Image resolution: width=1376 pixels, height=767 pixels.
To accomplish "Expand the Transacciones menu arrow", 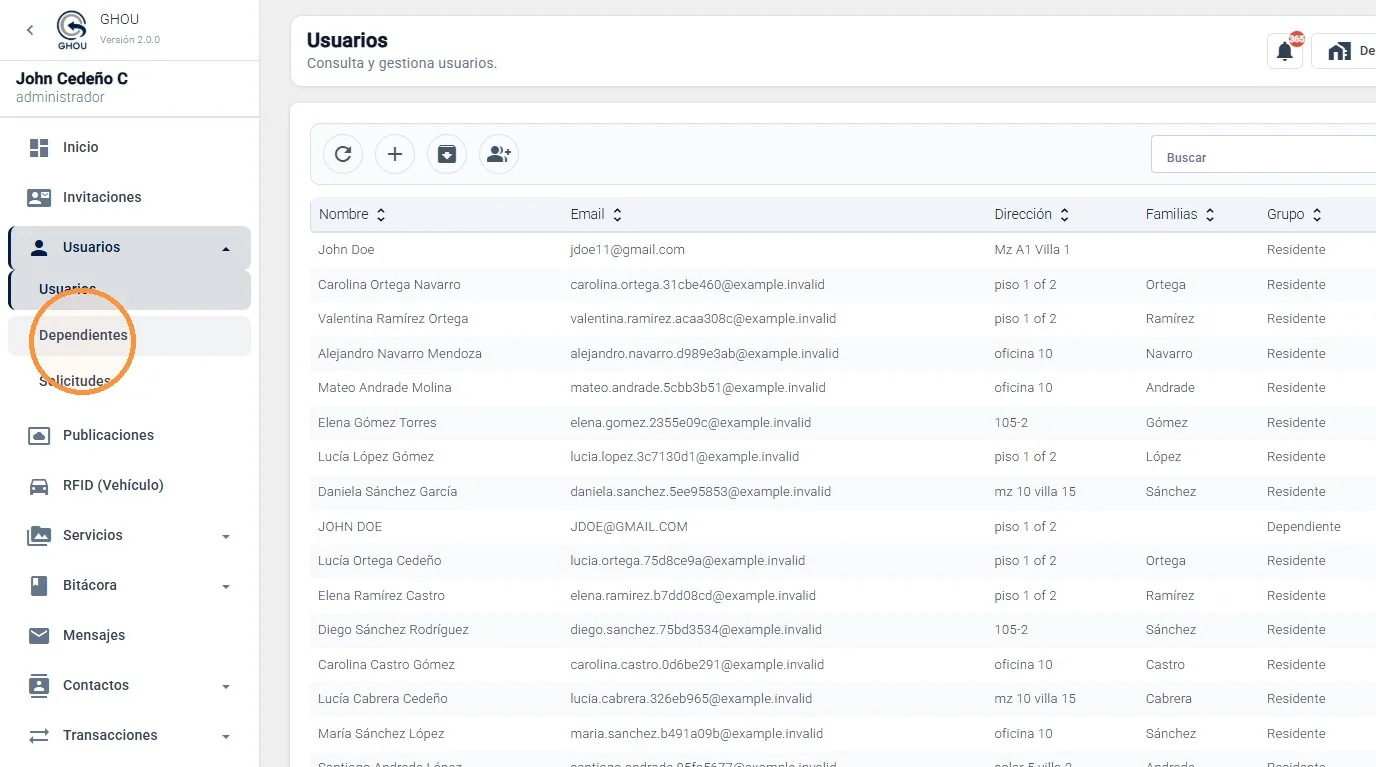I will coord(226,736).
